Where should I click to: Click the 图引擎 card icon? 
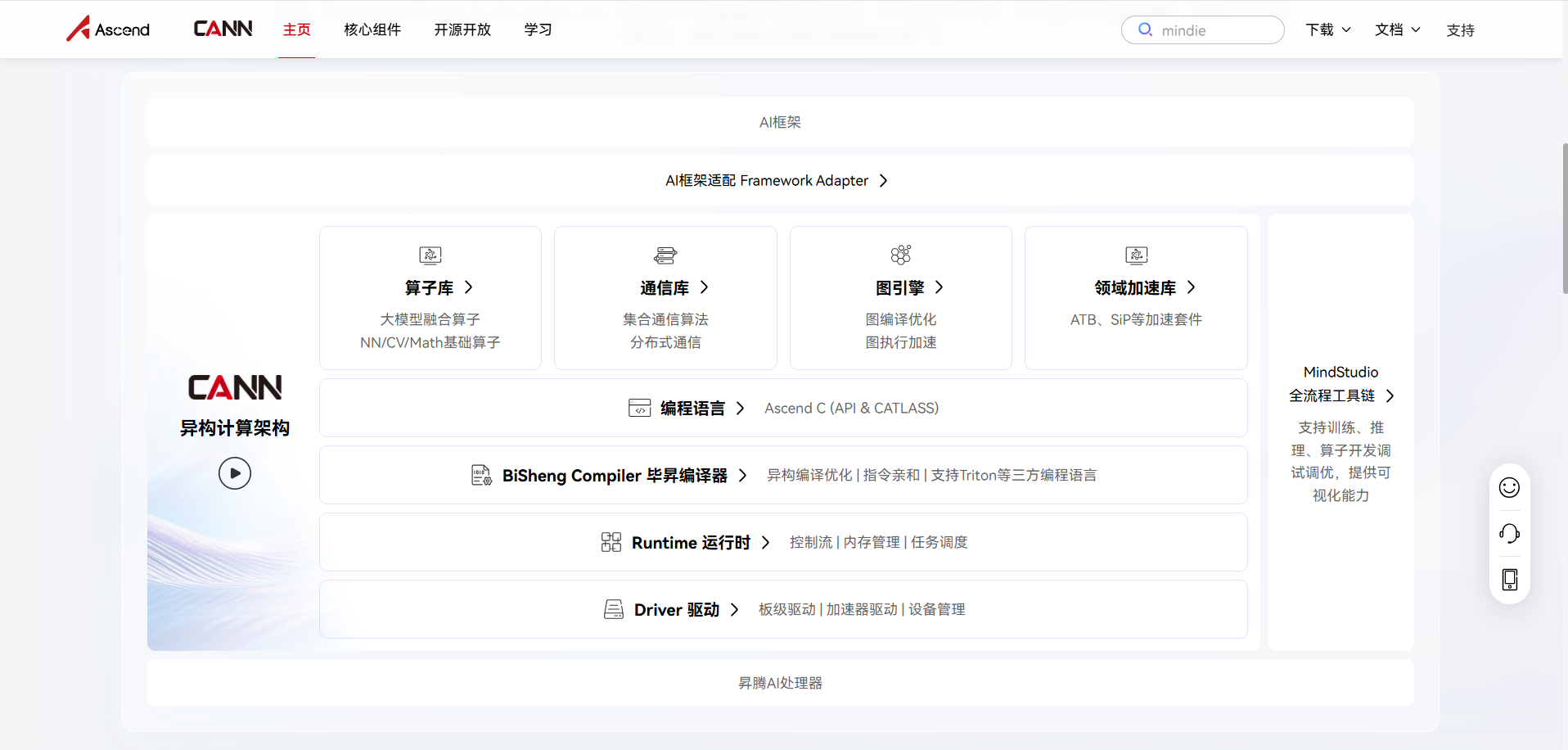tap(901, 255)
